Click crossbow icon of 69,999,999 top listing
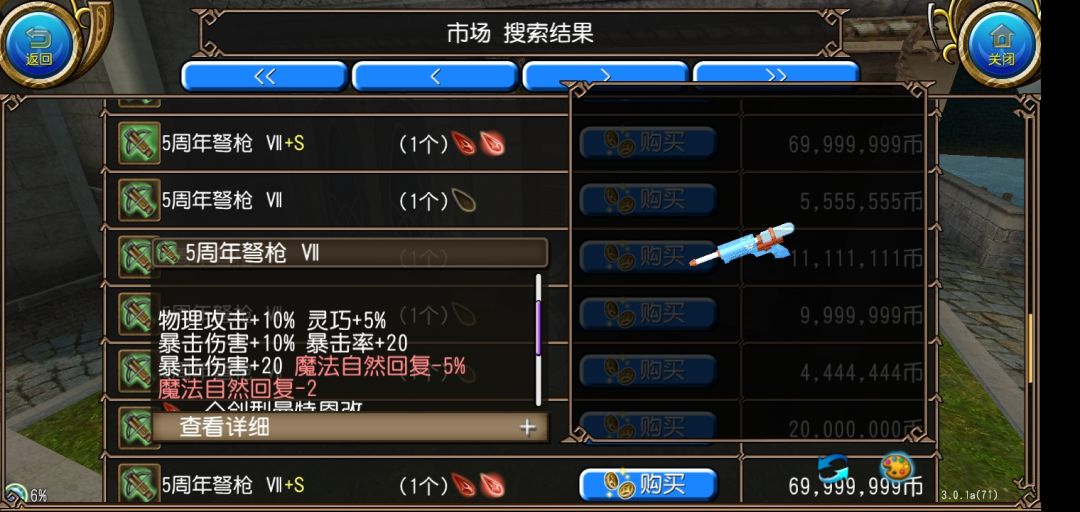The image size is (1080, 512). [139, 143]
